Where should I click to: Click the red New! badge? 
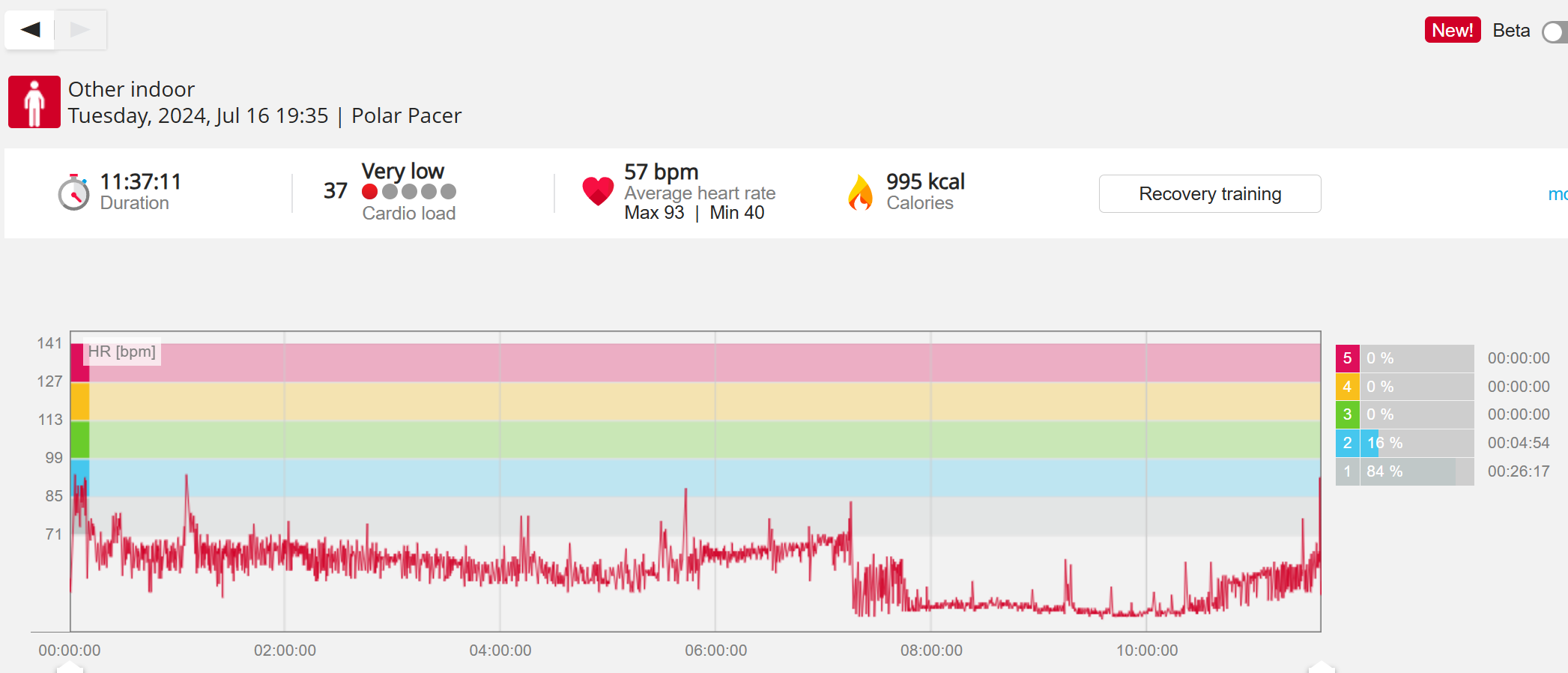pos(1452,30)
